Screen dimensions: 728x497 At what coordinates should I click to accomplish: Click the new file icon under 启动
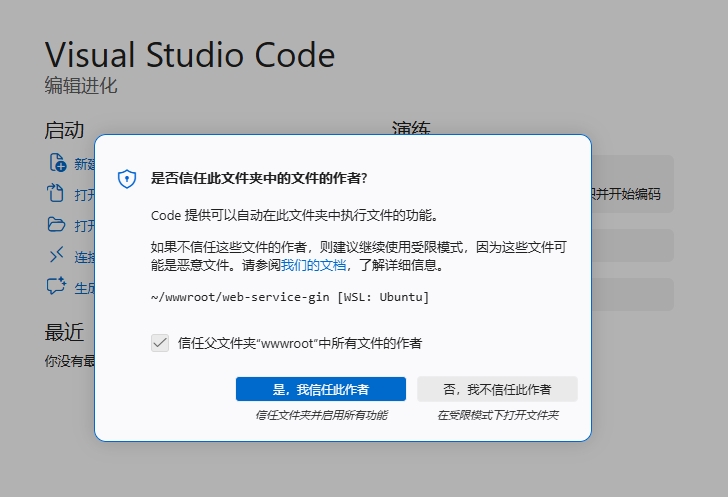57,163
